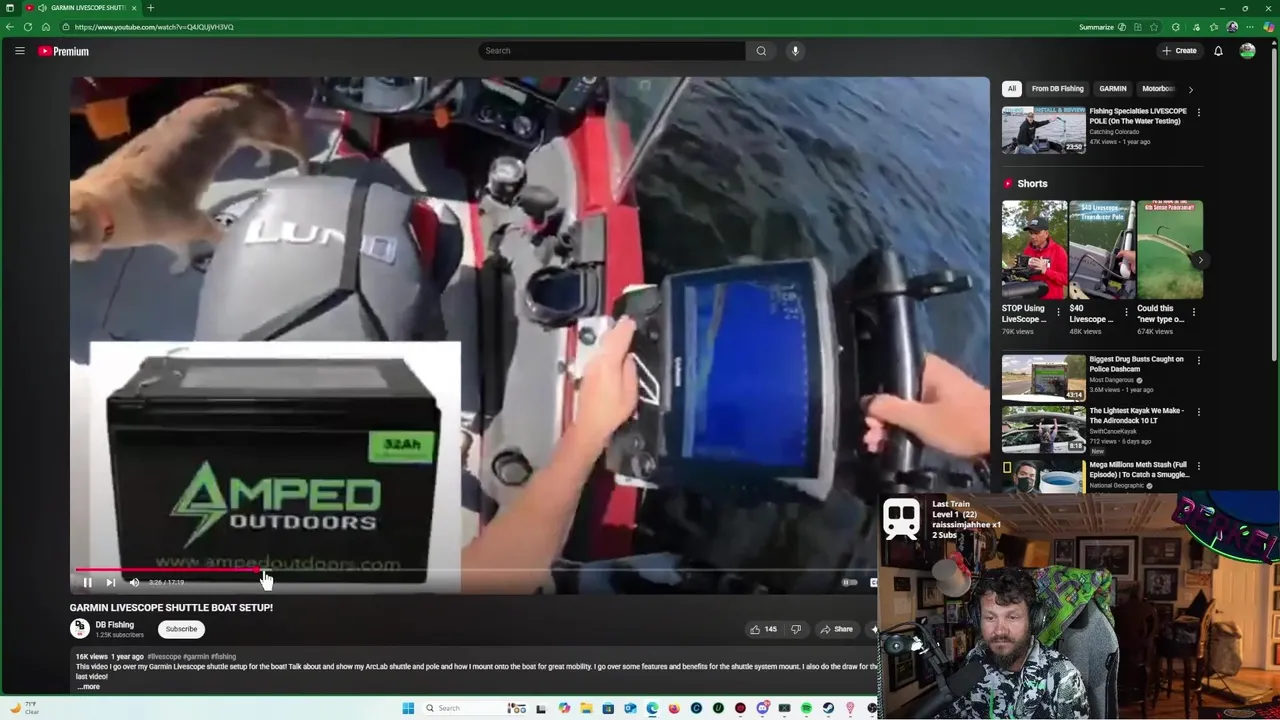Click the YouTube search field

[x=611, y=51]
